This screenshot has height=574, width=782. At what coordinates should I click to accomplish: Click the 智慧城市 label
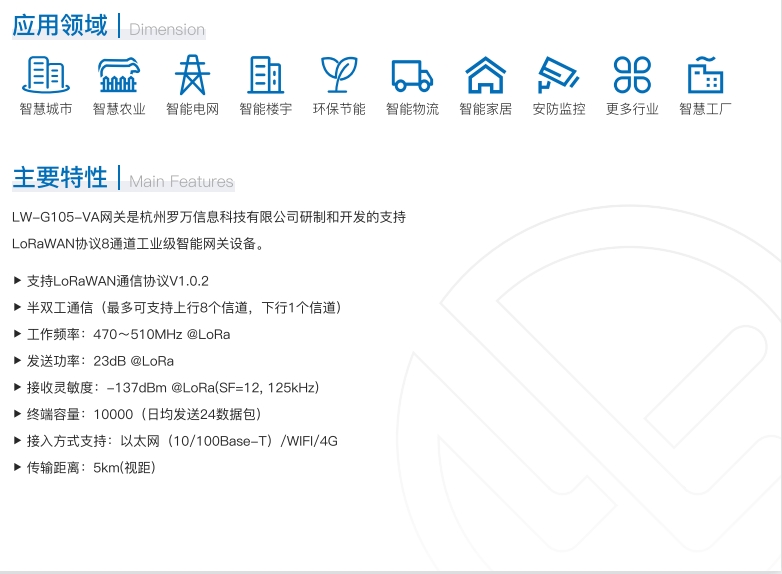[x=46, y=109]
